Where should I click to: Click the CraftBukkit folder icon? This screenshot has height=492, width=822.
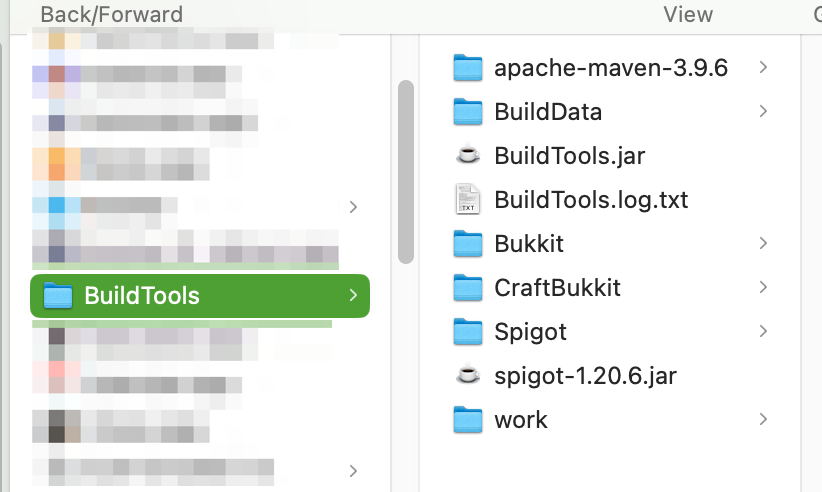click(x=468, y=288)
